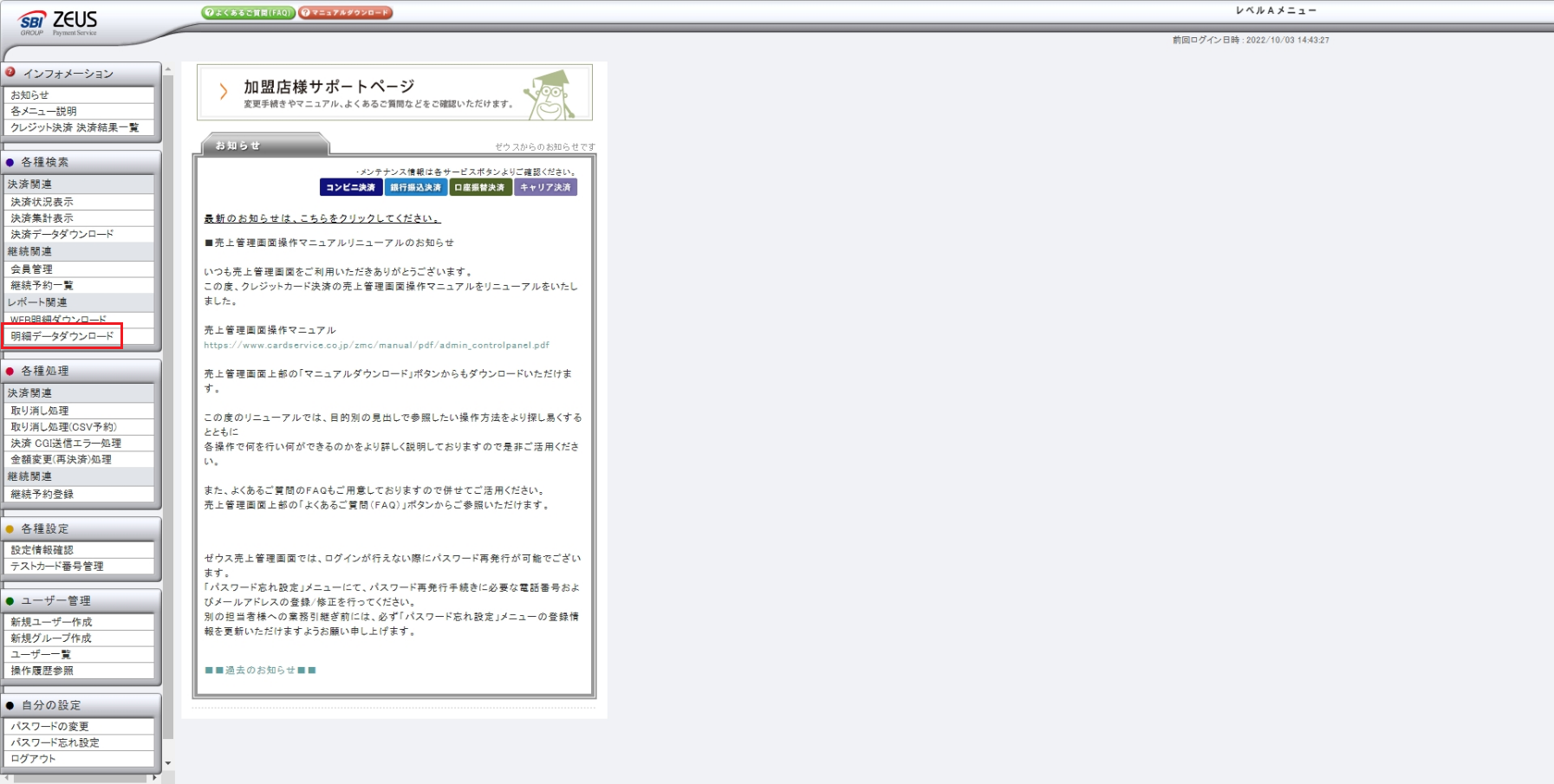Open the 銀行振込決済 maintenance info button
This screenshot has height=784, width=1554.
[415, 187]
